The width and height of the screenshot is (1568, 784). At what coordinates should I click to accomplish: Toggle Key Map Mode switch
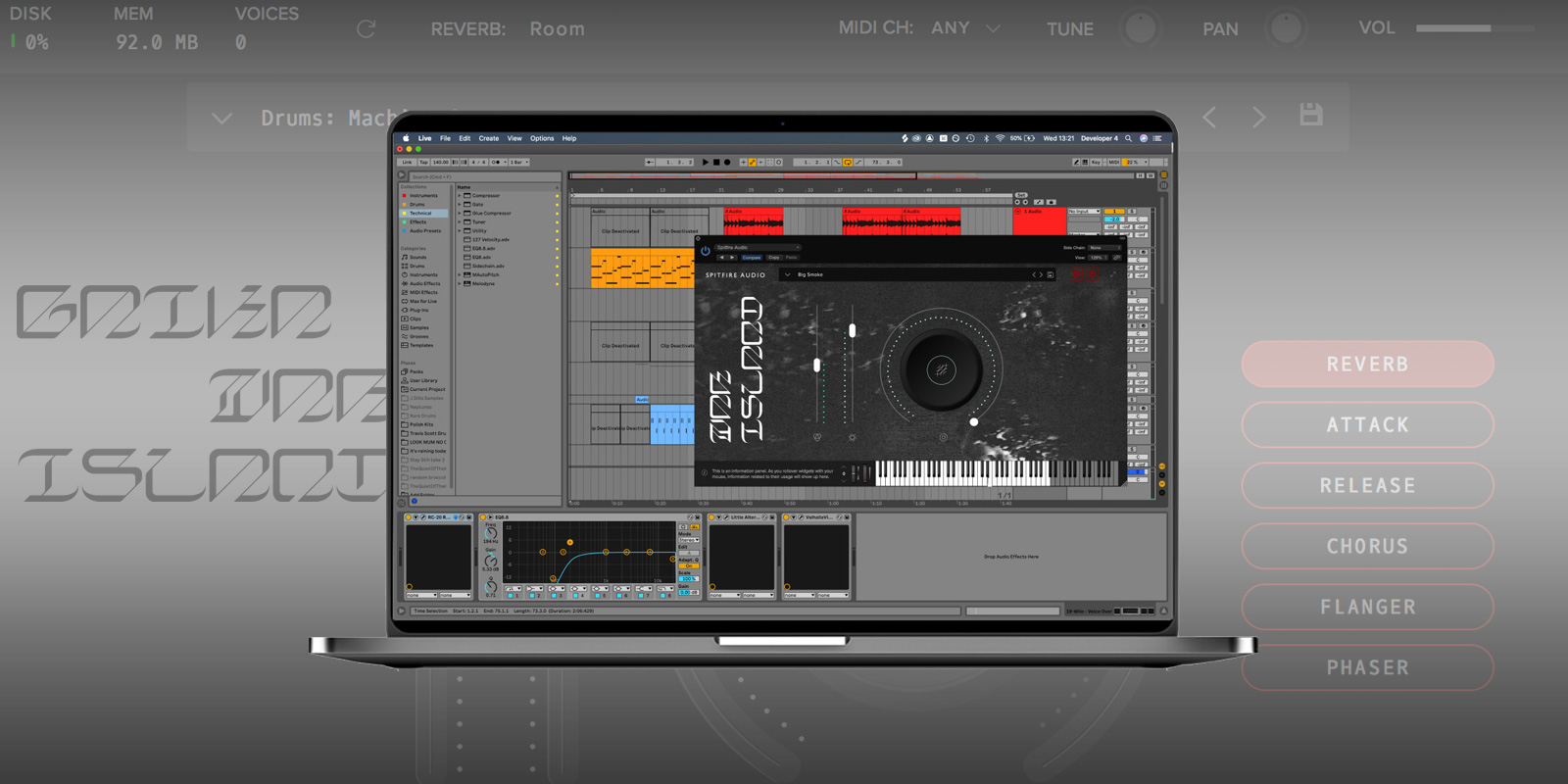tap(1096, 163)
